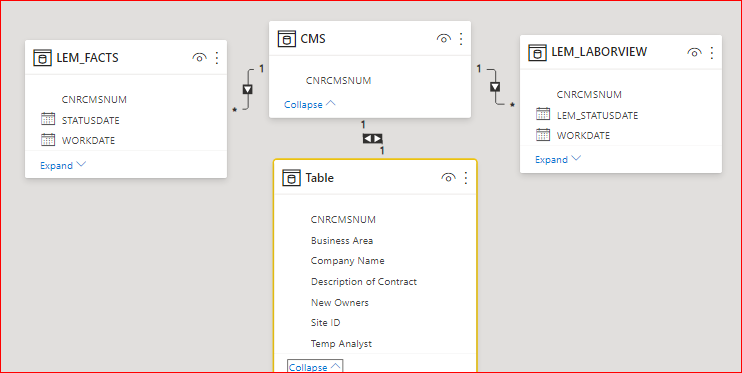The height and width of the screenshot is (373, 742).
Task: Select the LEM_FACTS table title
Action: coord(88,58)
